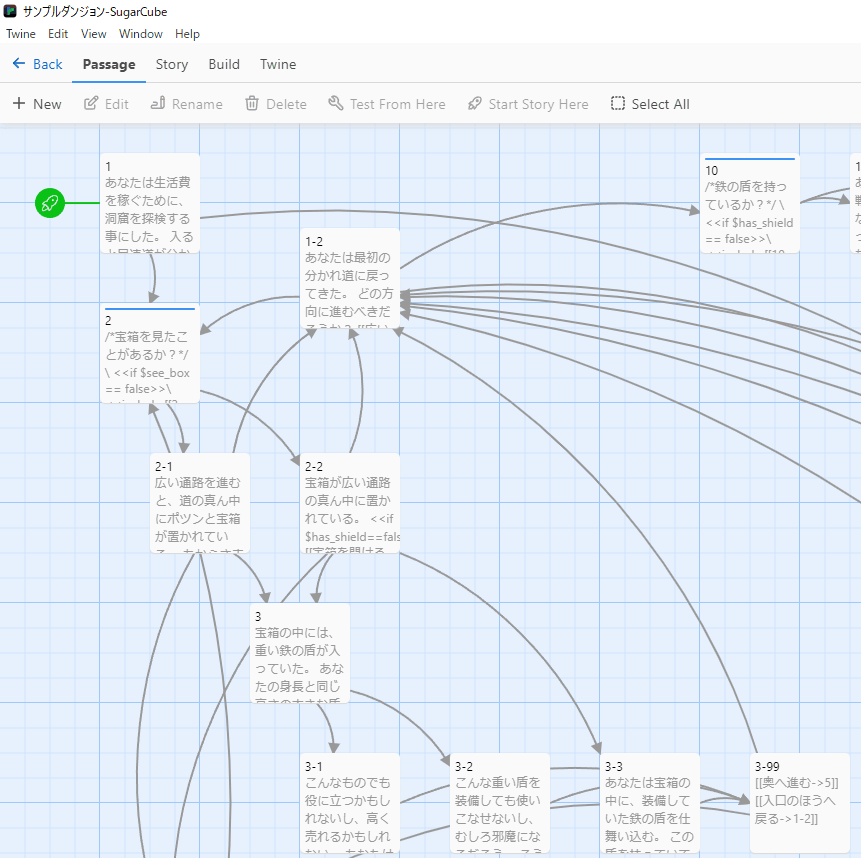Click the green rocket start marker
This screenshot has width=861, height=858.
click(x=50, y=203)
